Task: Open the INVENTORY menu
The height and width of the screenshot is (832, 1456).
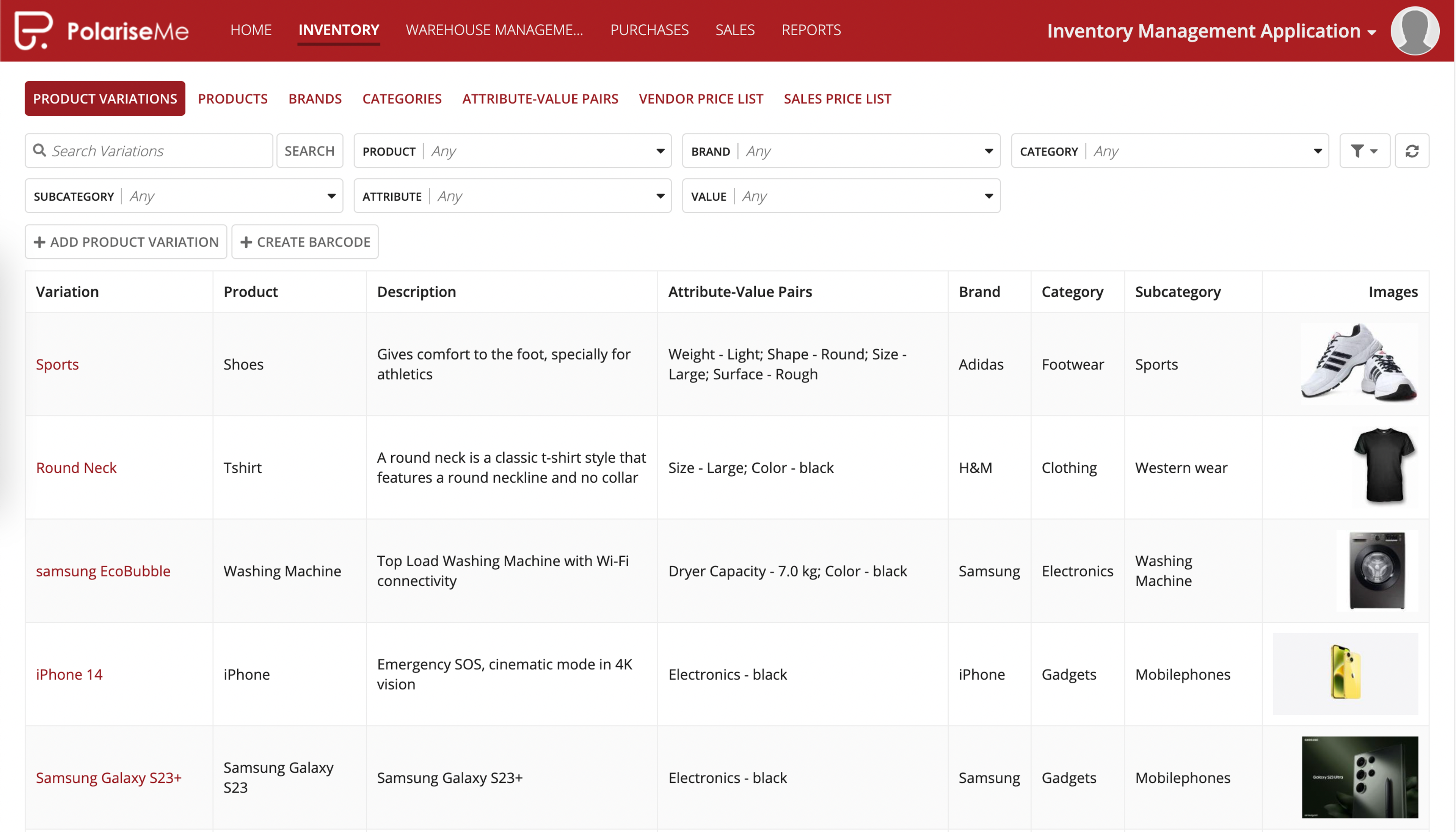Action: coord(339,30)
